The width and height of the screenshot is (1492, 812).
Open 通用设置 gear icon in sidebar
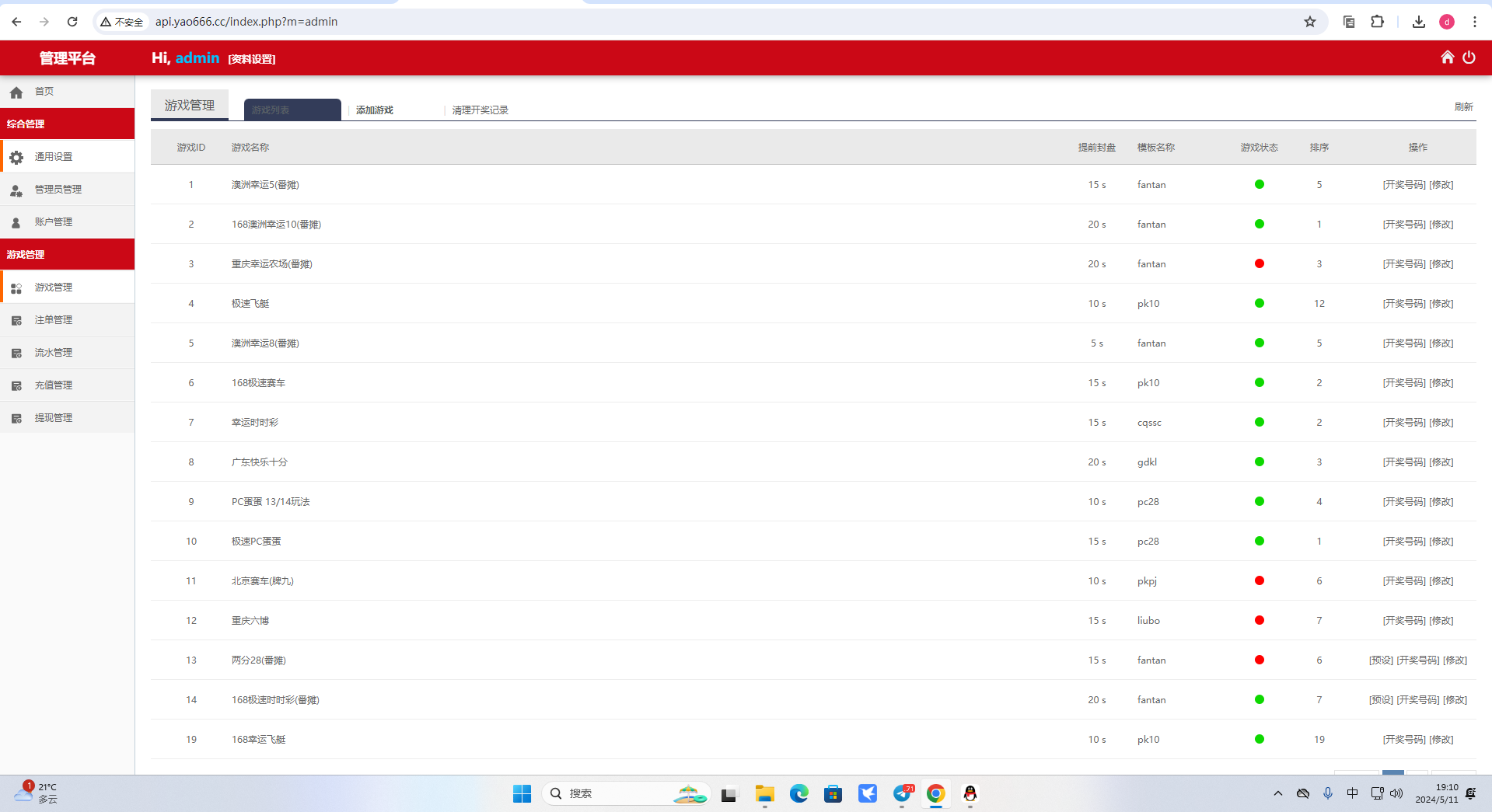point(16,157)
